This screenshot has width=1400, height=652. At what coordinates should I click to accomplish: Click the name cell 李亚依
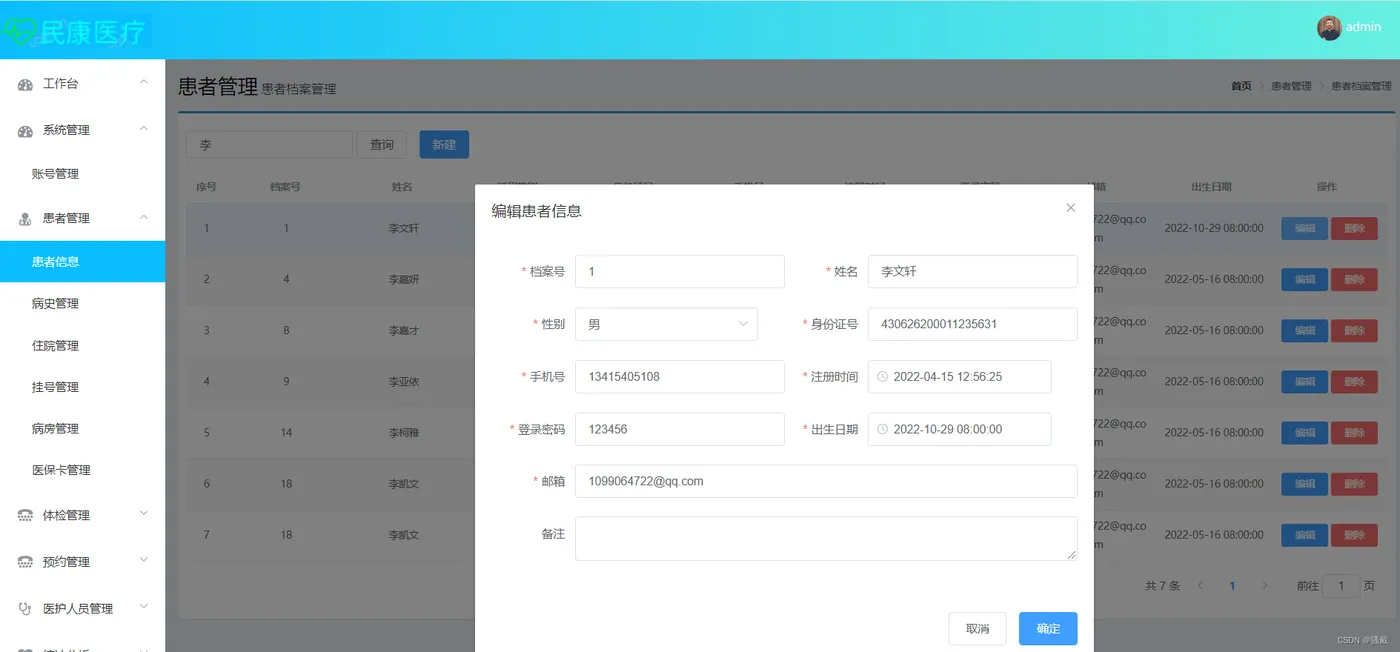[x=404, y=381]
